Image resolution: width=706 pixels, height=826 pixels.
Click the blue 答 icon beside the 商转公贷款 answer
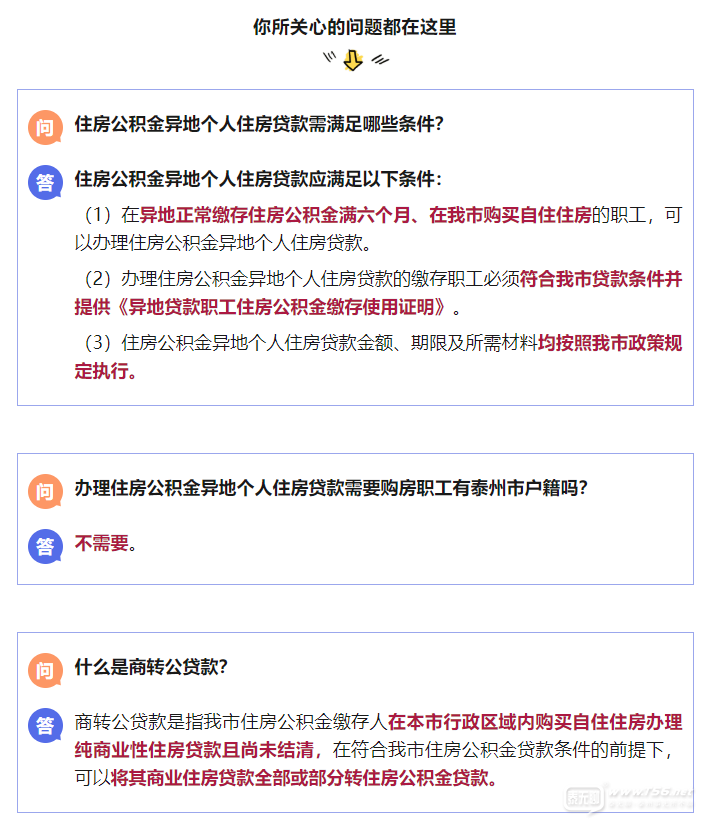tap(45, 725)
